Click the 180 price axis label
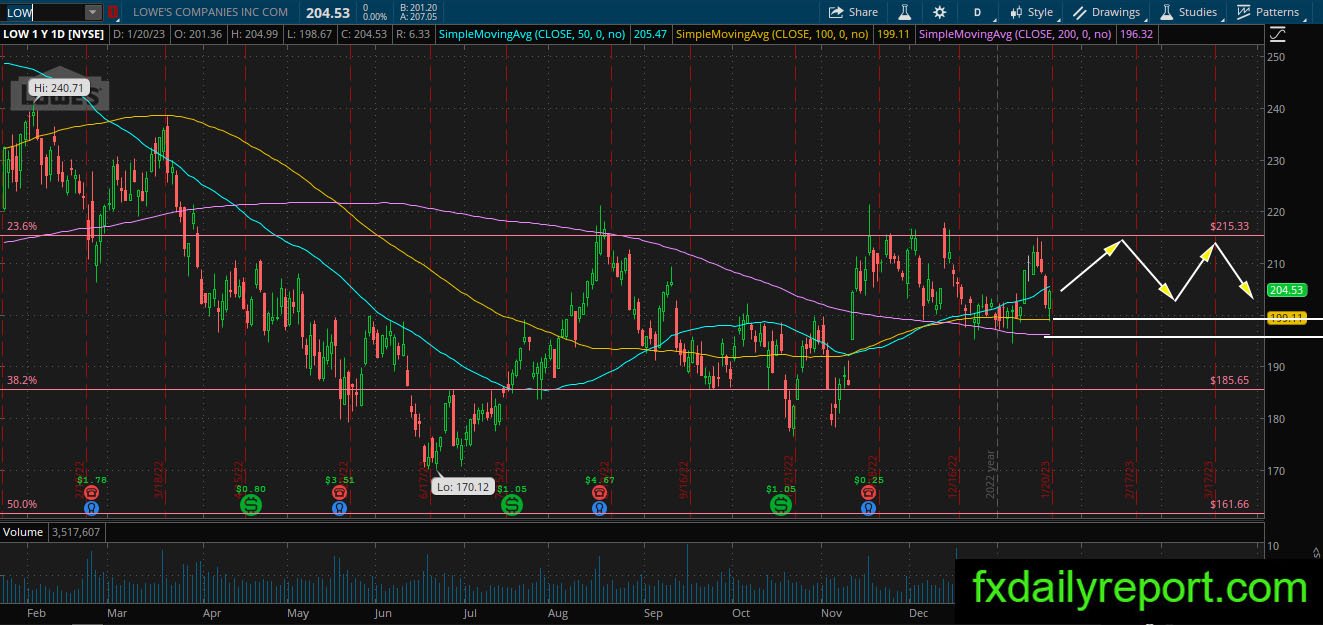 click(1275, 419)
